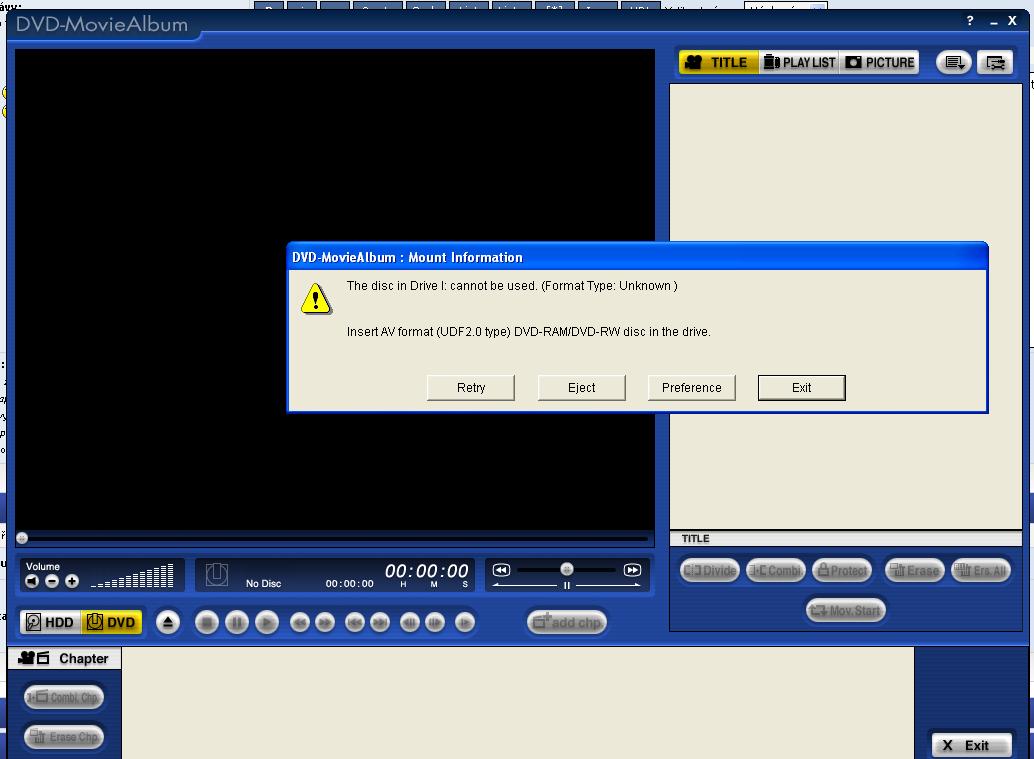The height and width of the screenshot is (759, 1034).
Task: Mute audio with the speaker icon
Action: pos(32,581)
